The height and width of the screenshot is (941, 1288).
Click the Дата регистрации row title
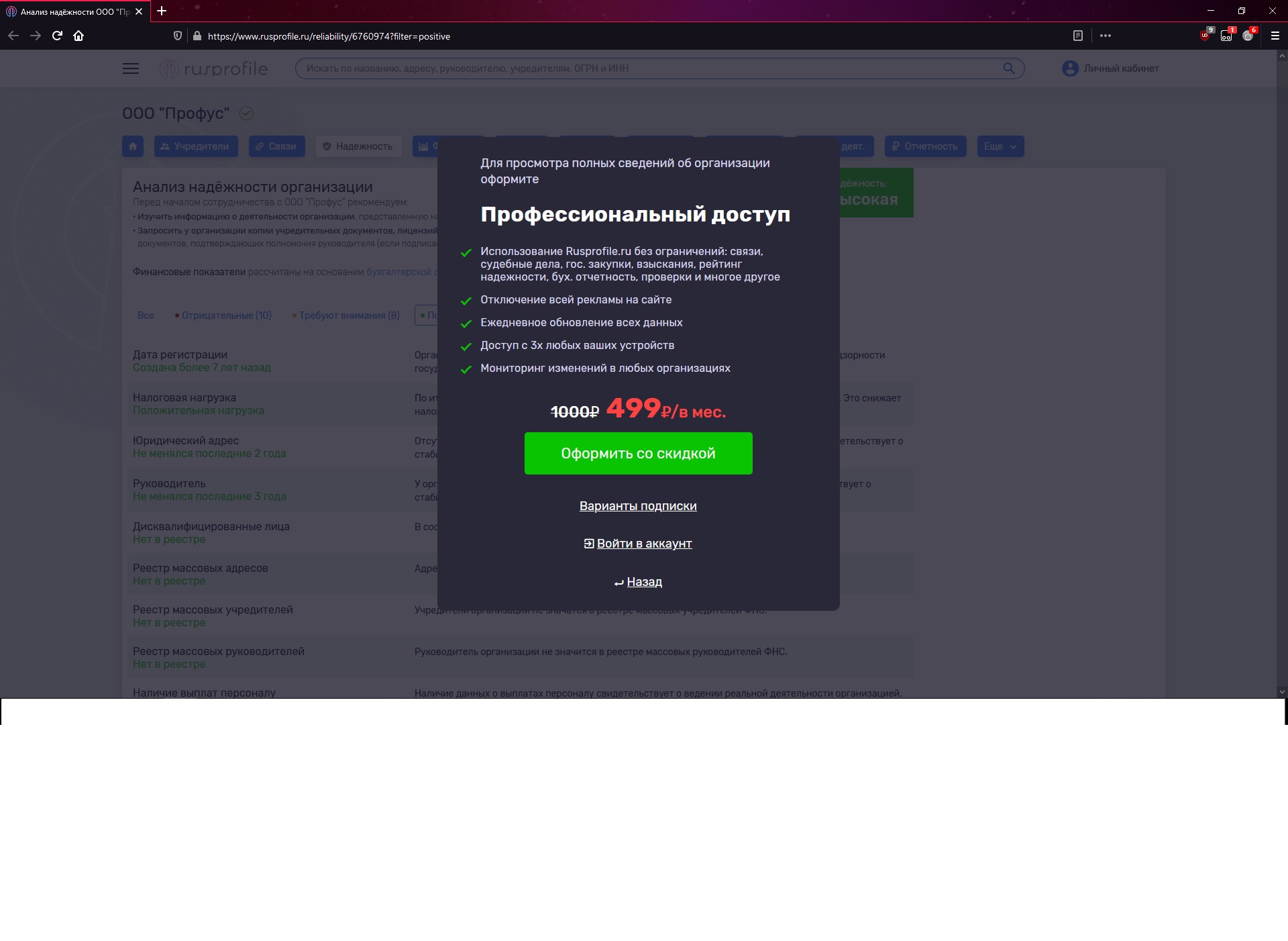pos(180,355)
